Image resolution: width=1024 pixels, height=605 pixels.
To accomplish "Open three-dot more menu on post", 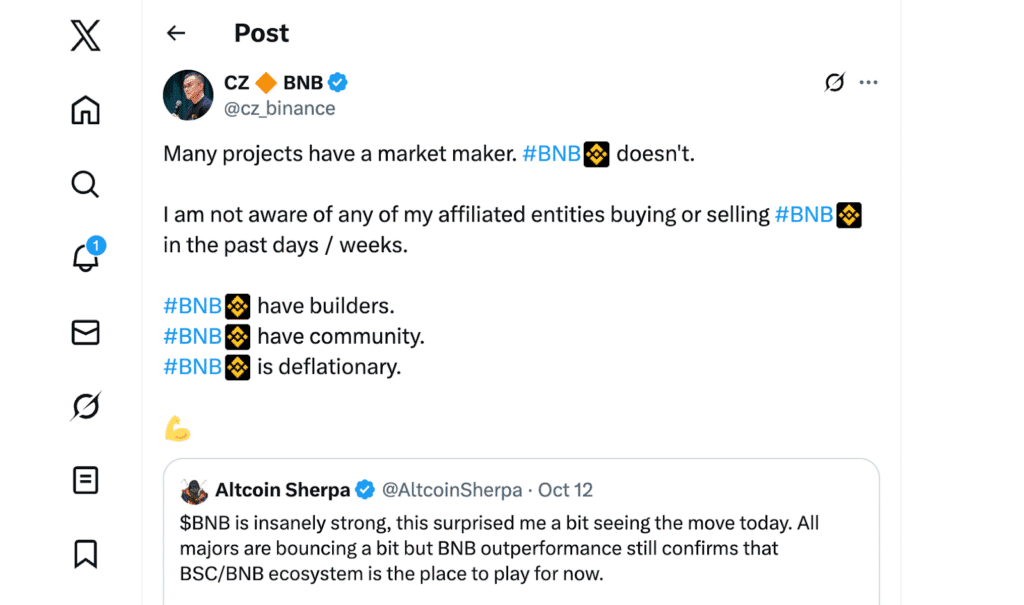I will (868, 82).
